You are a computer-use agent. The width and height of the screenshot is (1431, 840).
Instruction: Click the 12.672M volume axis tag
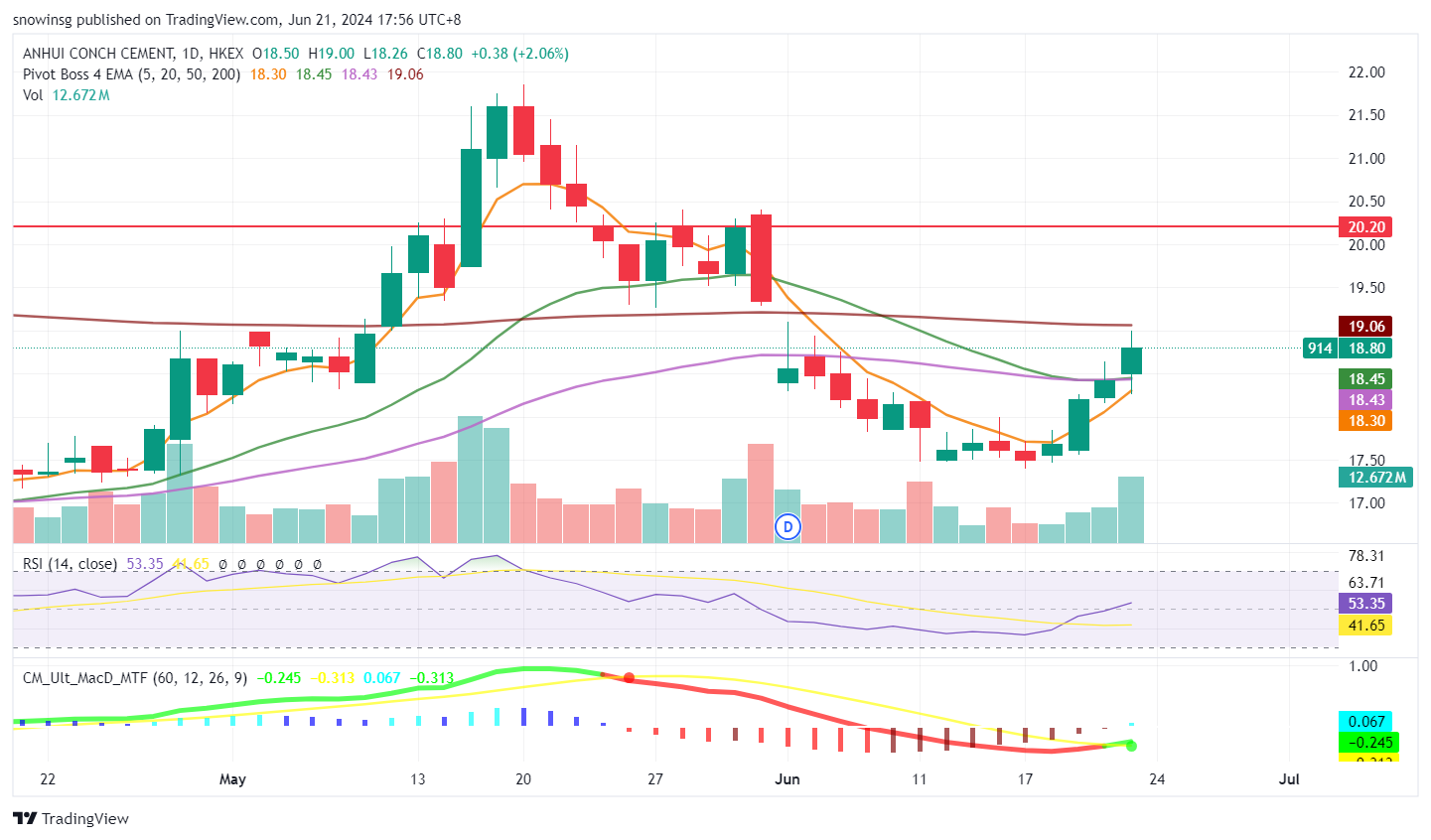click(1375, 478)
